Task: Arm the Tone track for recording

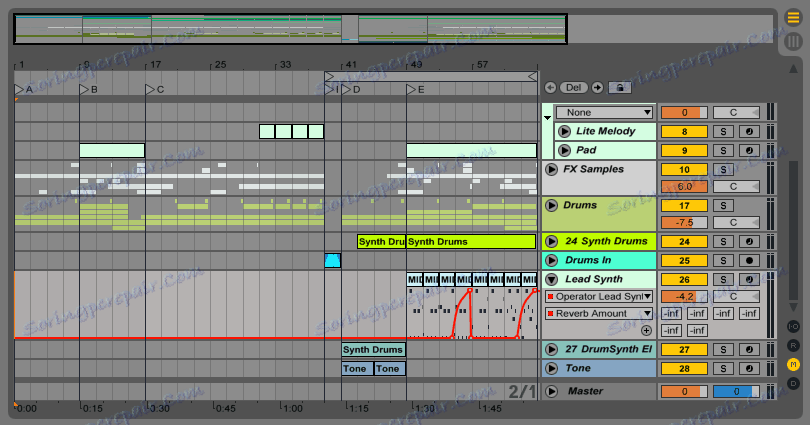Action: (x=749, y=369)
